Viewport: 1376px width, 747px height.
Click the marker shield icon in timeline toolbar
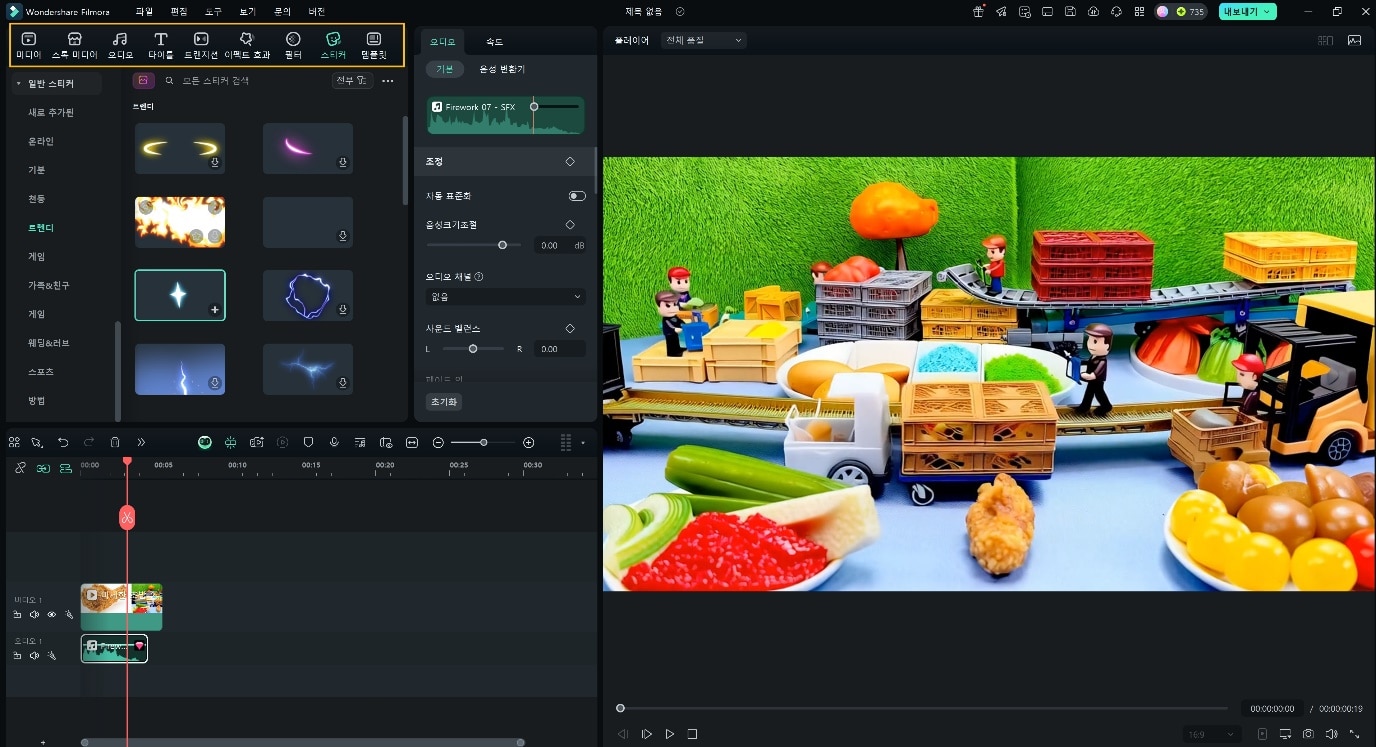[x=308, y=442]
